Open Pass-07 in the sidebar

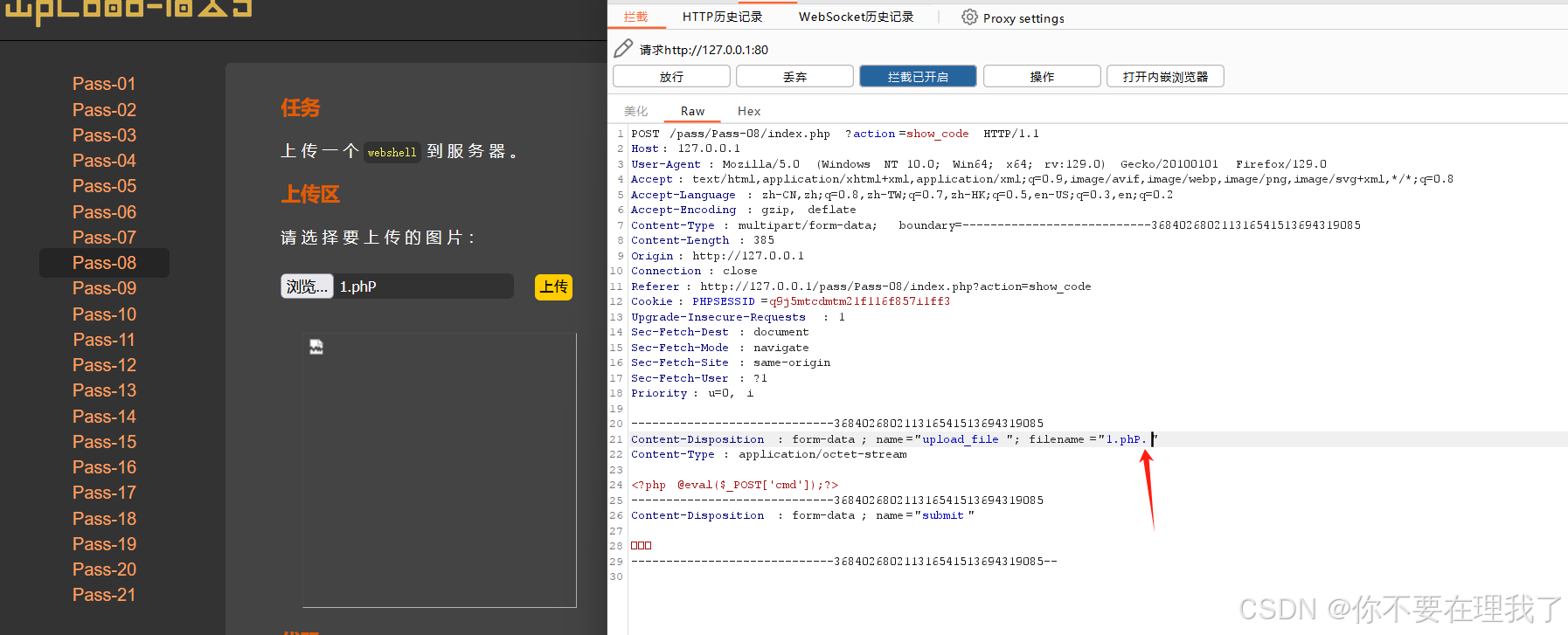[x=104, y=238]
